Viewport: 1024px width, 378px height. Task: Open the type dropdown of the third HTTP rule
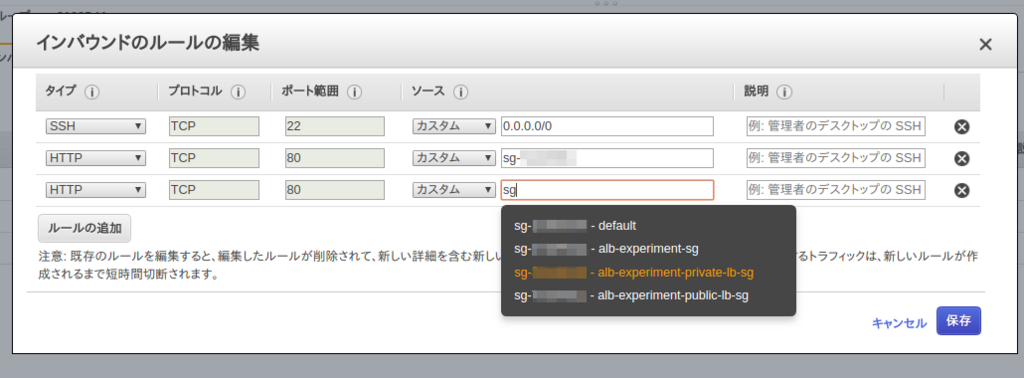pyautogui.click(x=96, y=190)
